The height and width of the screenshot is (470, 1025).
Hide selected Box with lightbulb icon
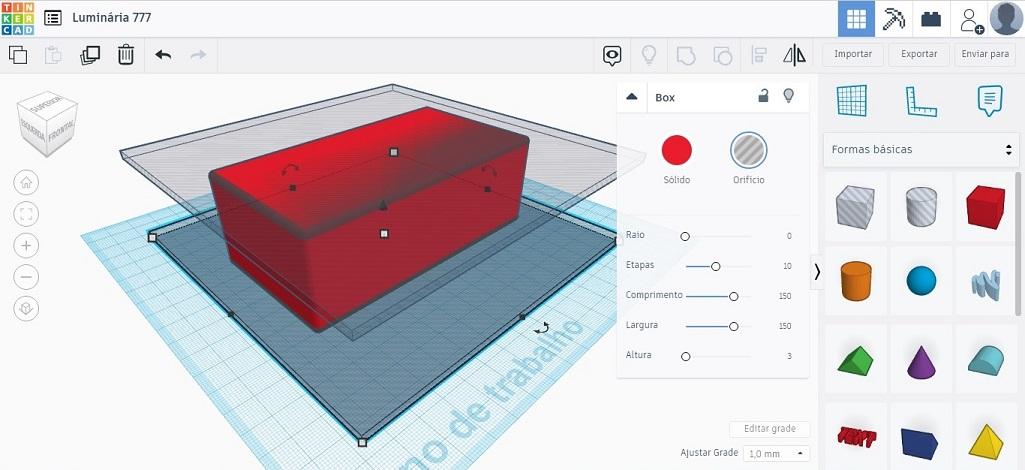pyautogui.click(x=788, y=96)
